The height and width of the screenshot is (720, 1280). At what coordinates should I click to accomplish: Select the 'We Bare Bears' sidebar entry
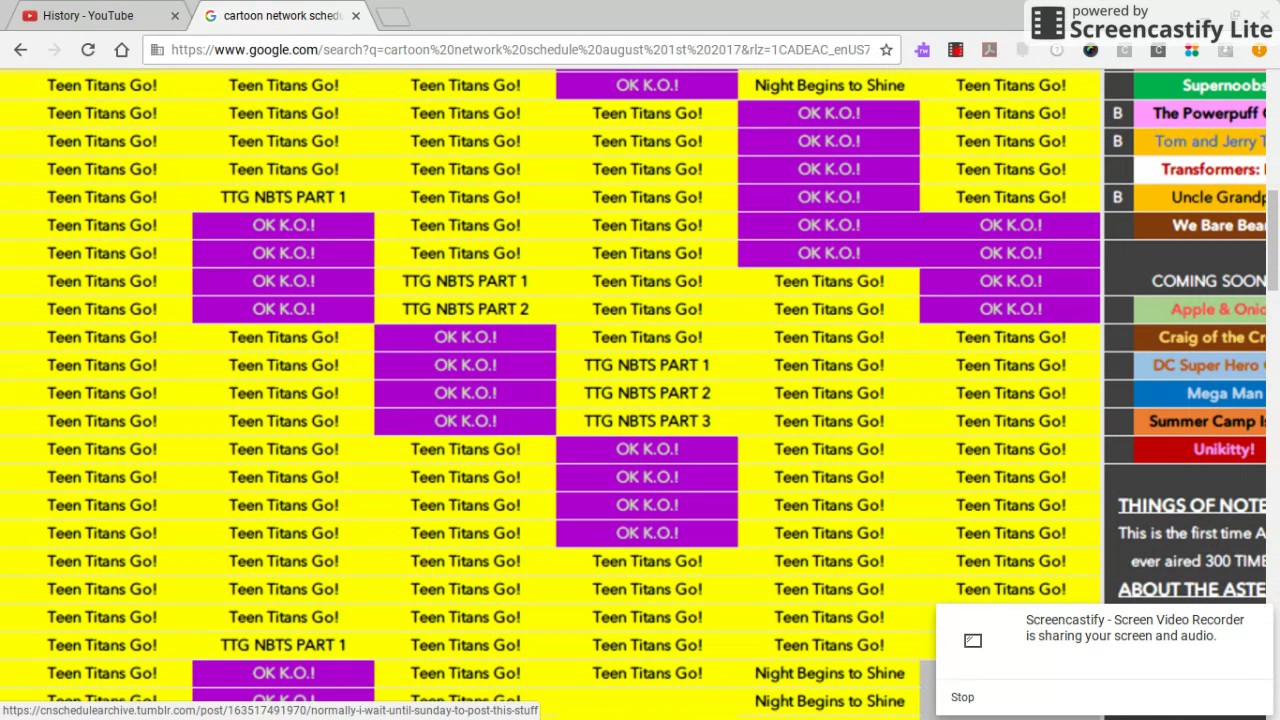pos(1200,225)
